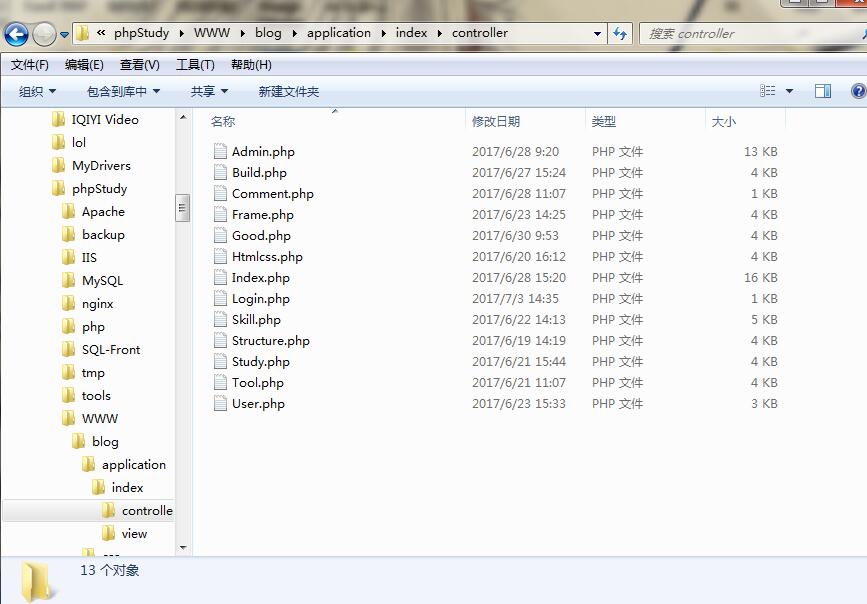Click the 新建文件夹 button
This screenshot has height=604, width=867.
coord(288,92)
